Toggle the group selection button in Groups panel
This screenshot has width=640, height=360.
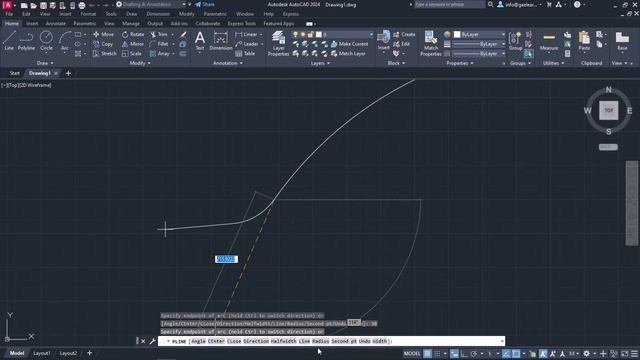[529, 53]
